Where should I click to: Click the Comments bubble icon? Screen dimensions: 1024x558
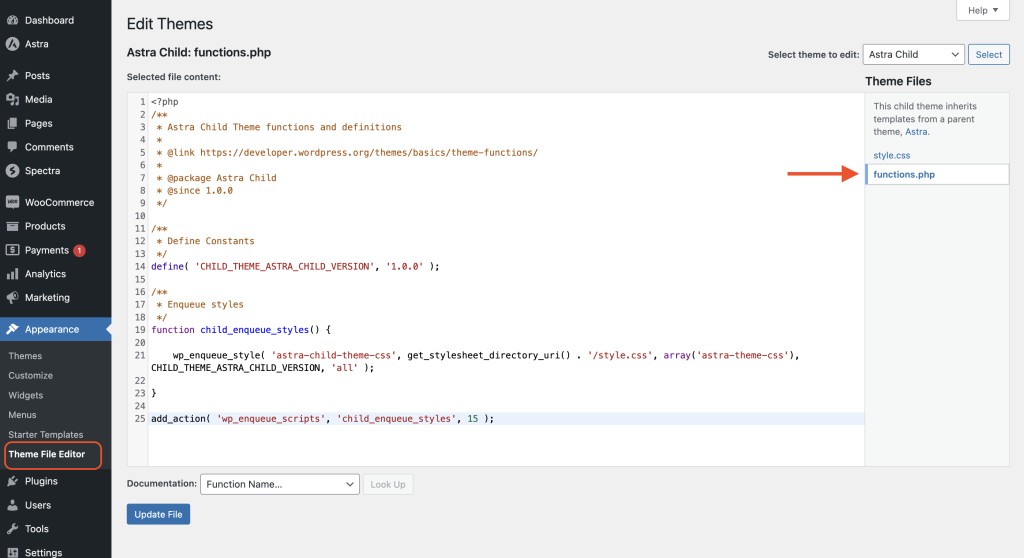coord(12,147)
